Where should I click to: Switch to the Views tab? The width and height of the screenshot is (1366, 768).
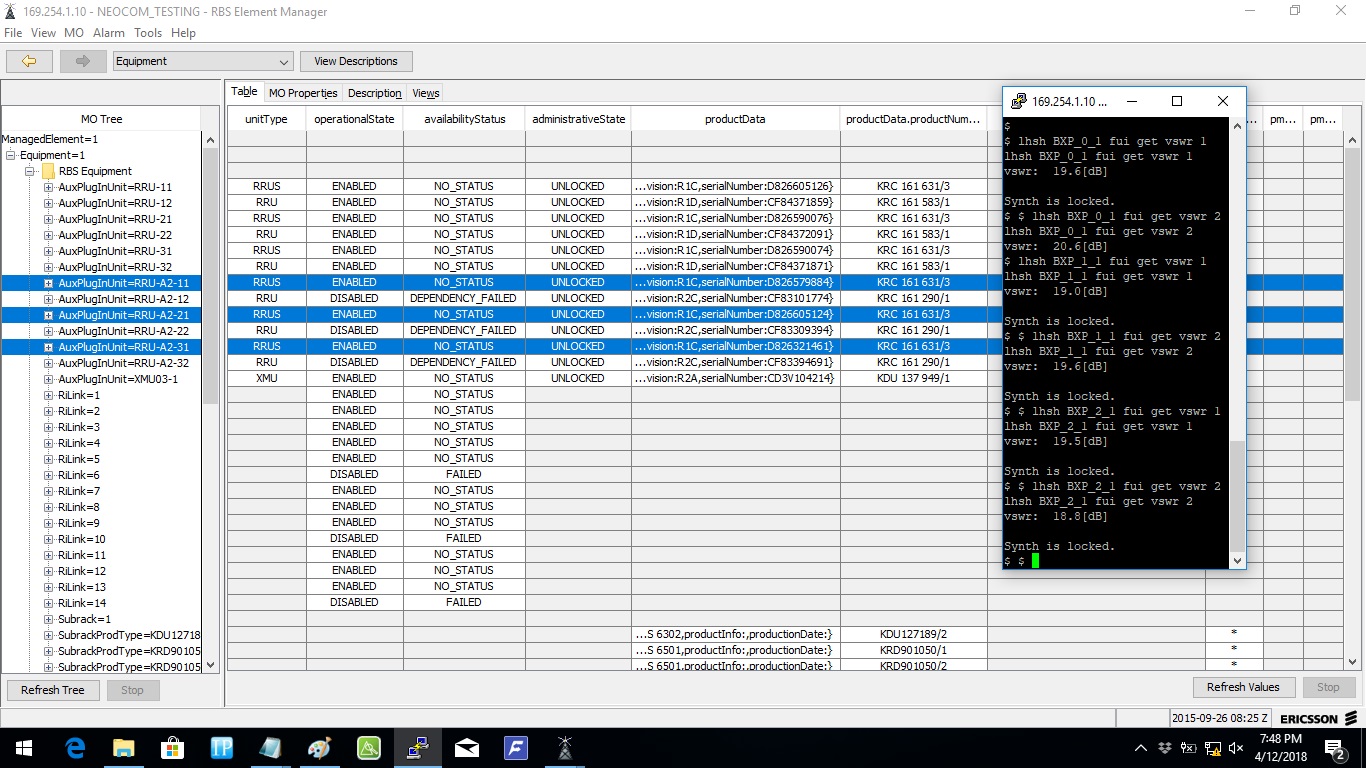tap(426, 93)
